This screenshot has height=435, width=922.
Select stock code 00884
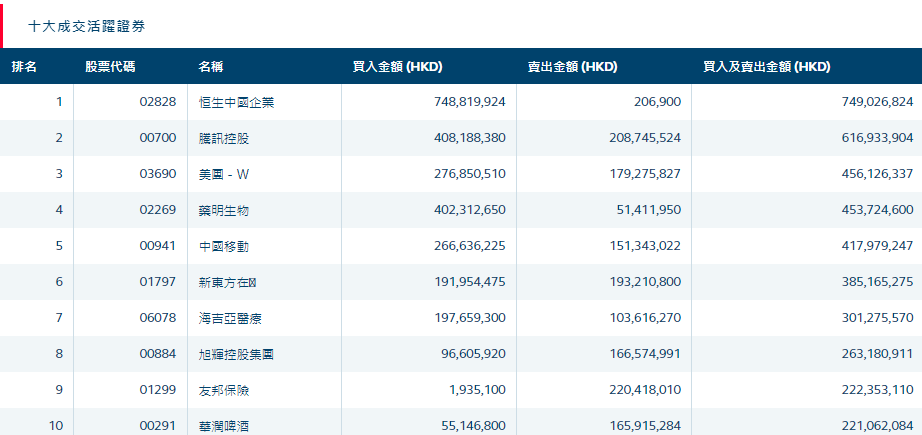(158, 354)
